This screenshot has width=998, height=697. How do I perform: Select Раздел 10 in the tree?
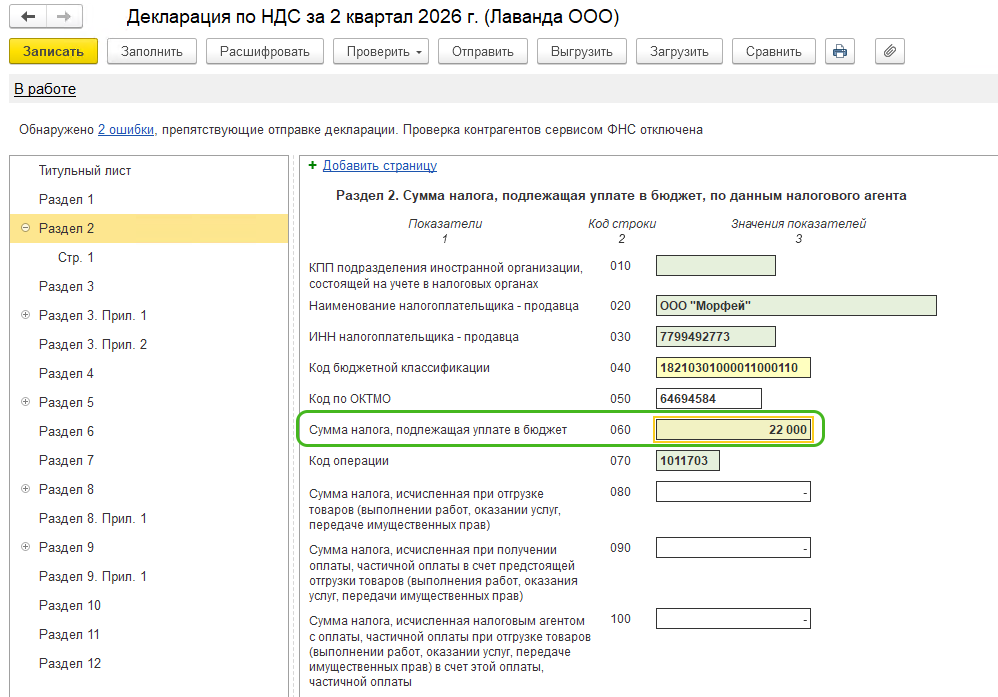70,605
